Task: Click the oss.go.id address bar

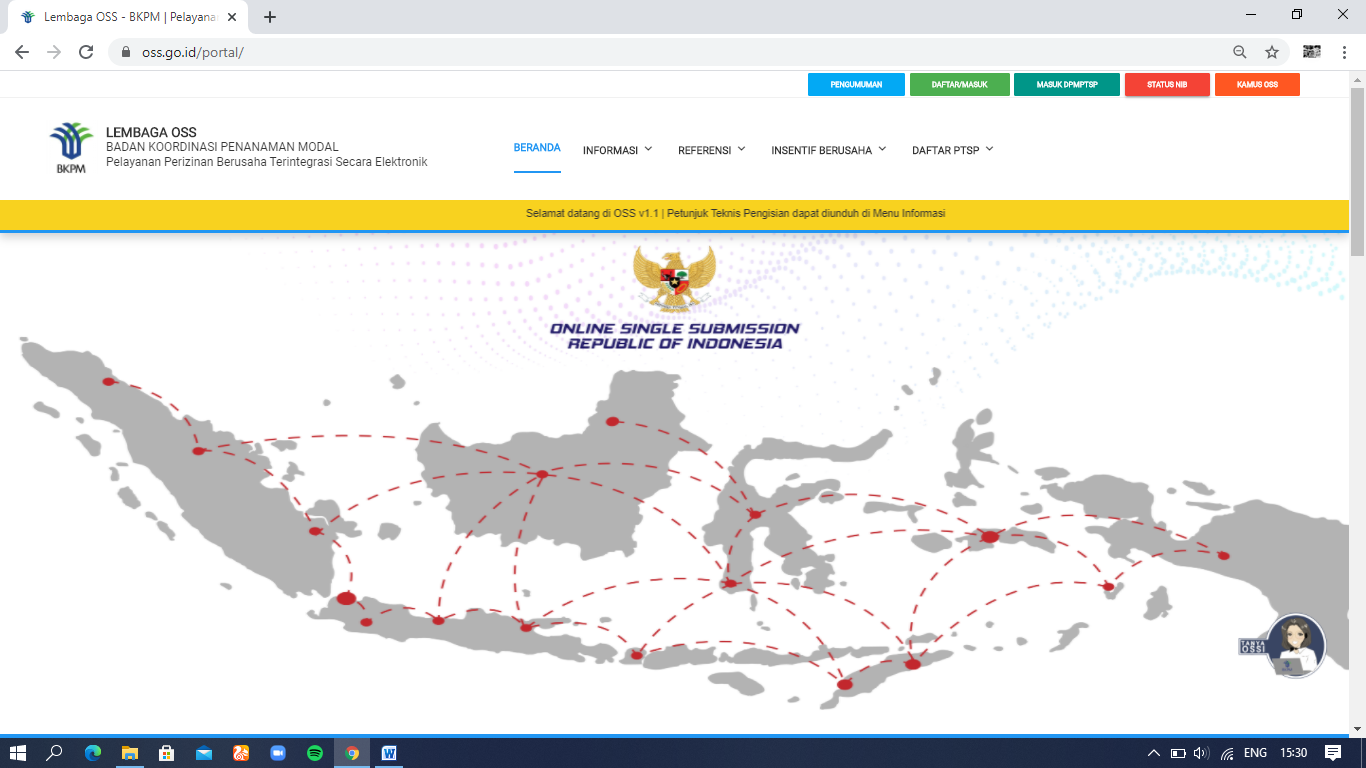Action: pos(670,52)
